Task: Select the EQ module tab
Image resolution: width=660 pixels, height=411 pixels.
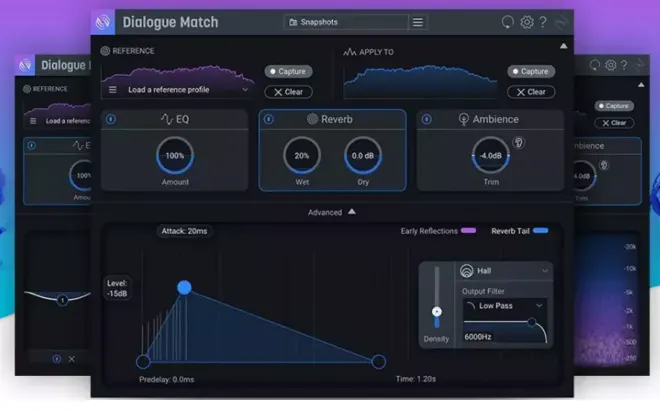Action: (x=175, y=120)
